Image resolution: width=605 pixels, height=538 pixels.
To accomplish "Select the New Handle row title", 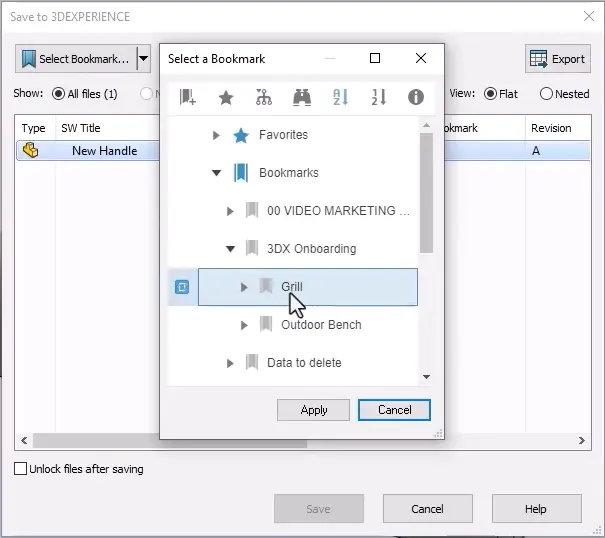I will click(105, 151).
